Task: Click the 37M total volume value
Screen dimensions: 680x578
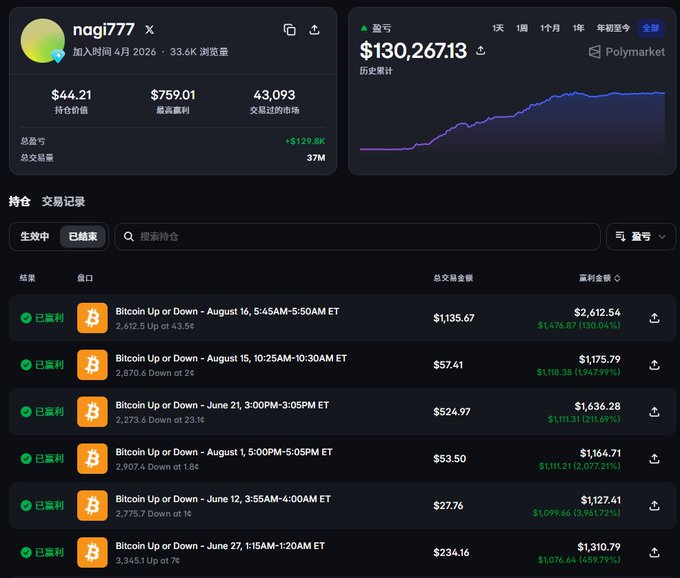Action: [316, 158]
